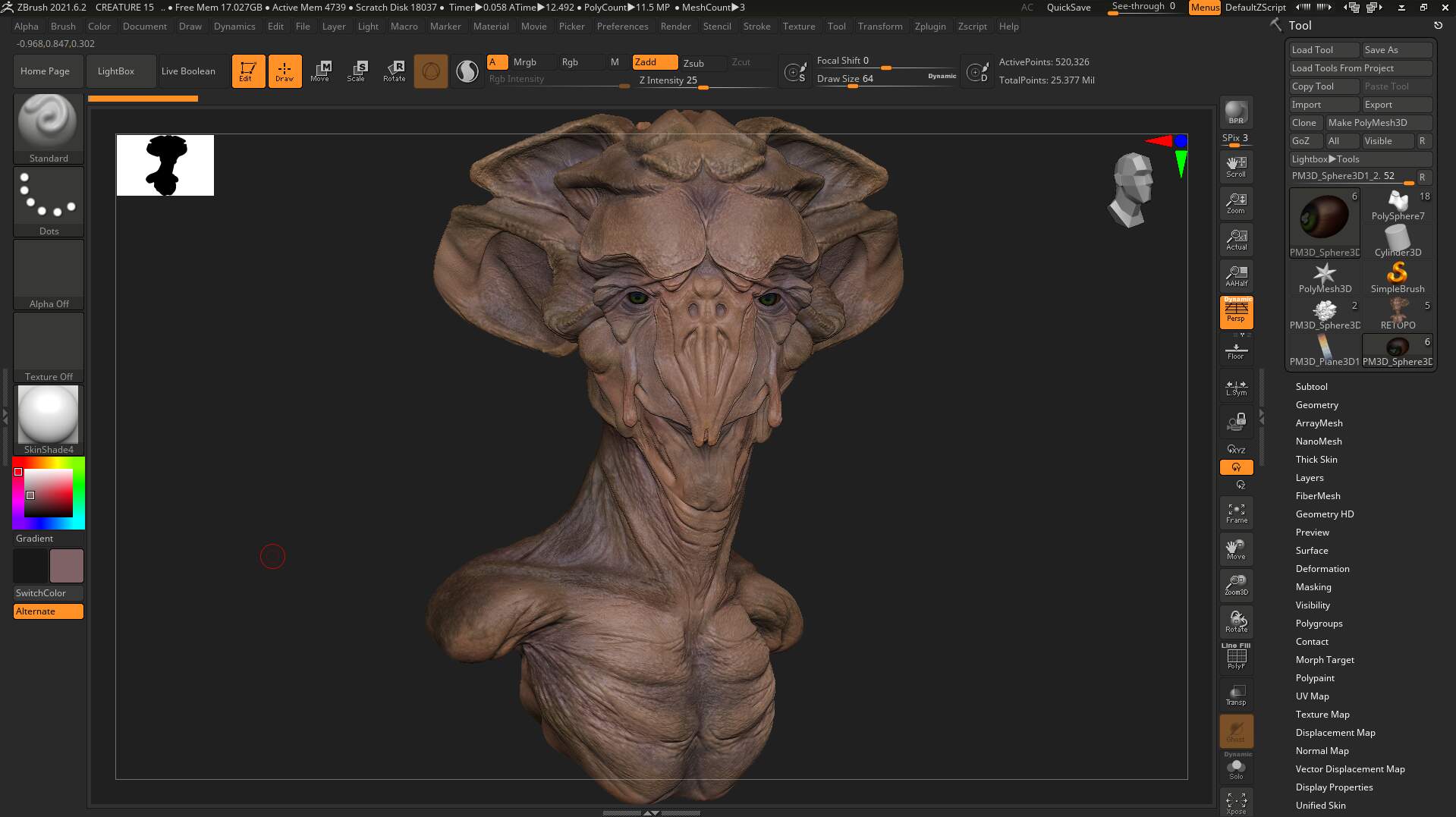Toggle Solo mode

(1236, 768)
